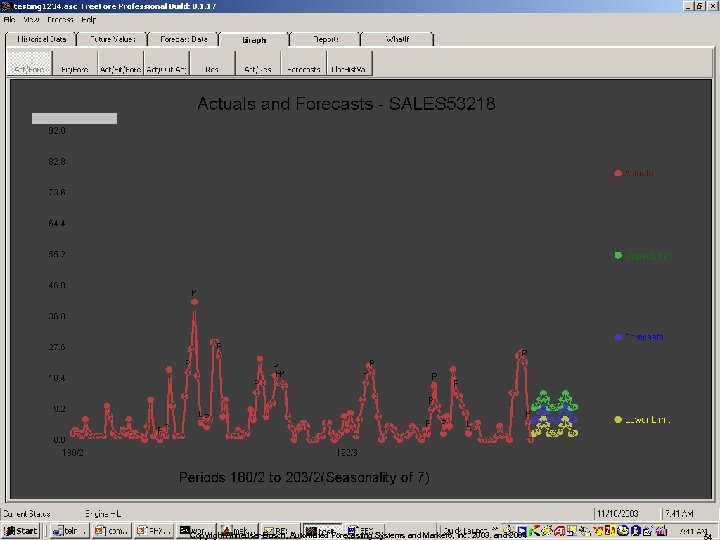The height and width of the screenshot is (540, 720).
Task: Select the last graph sub-tab after Forecasts
Action: click(x=349, y=63)
